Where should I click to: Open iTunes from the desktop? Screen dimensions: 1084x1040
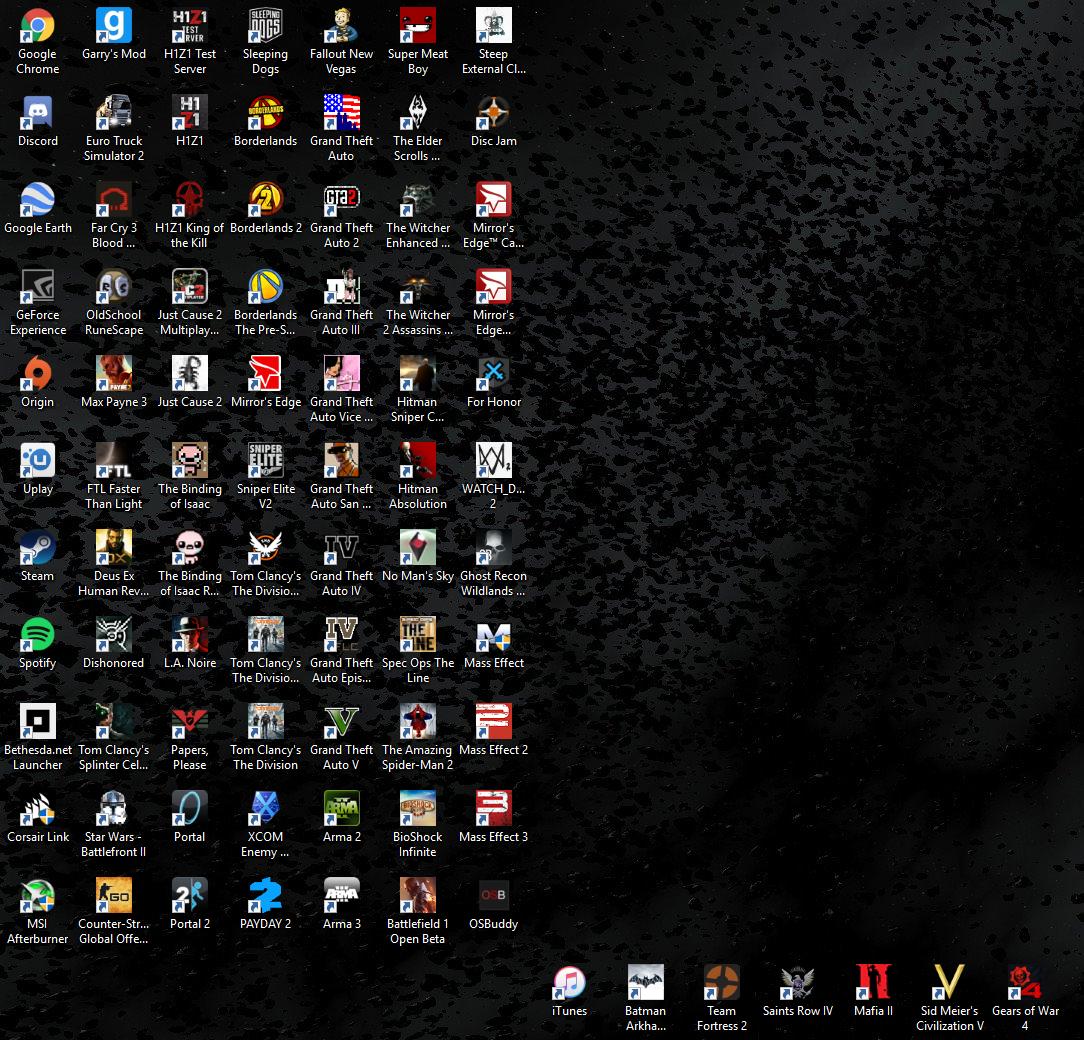pos(569,981)
